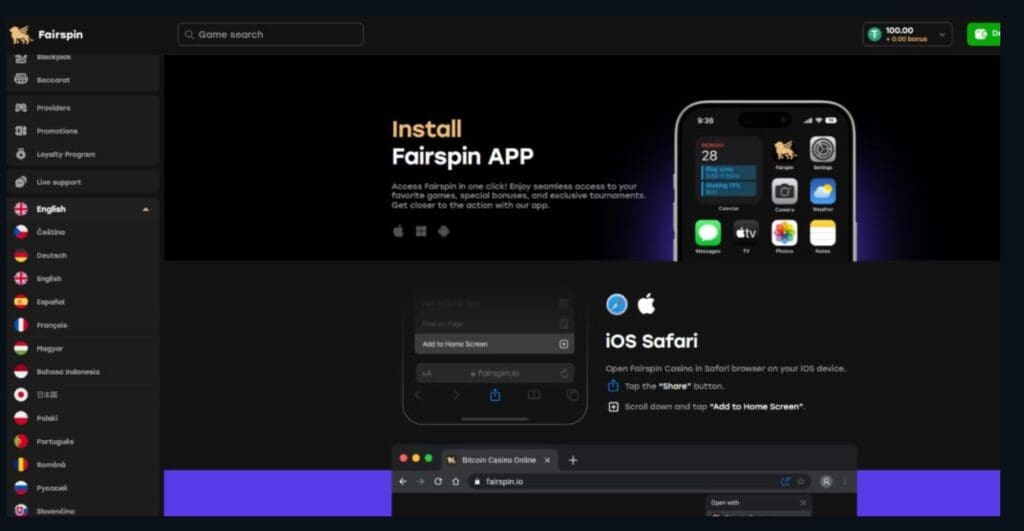Open the 100.00 balance currency dropdown
The width and height of the screenshot is (1024, 531).
click(x=907, y=35)
